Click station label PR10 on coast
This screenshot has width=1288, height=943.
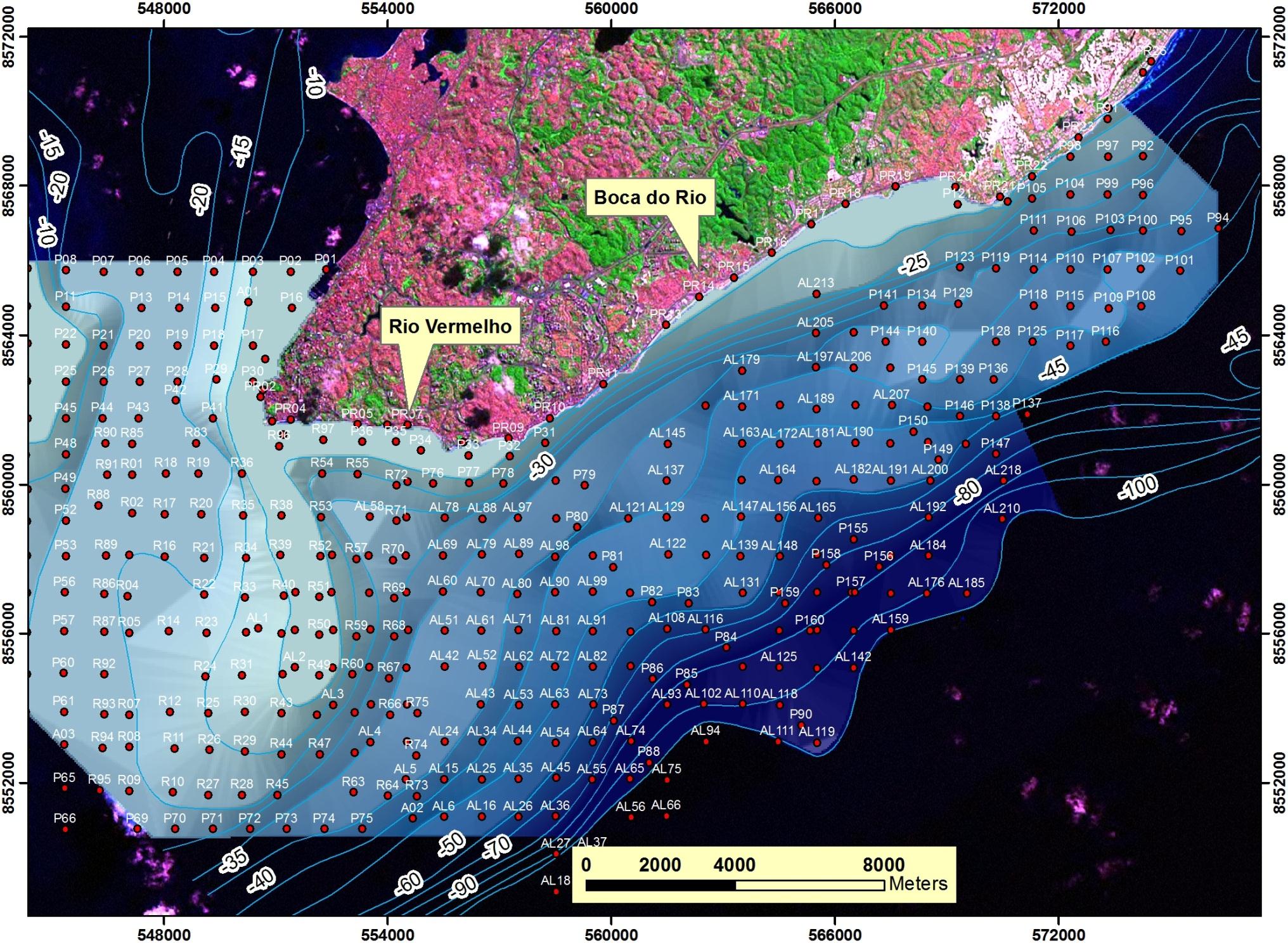point(549,407)
